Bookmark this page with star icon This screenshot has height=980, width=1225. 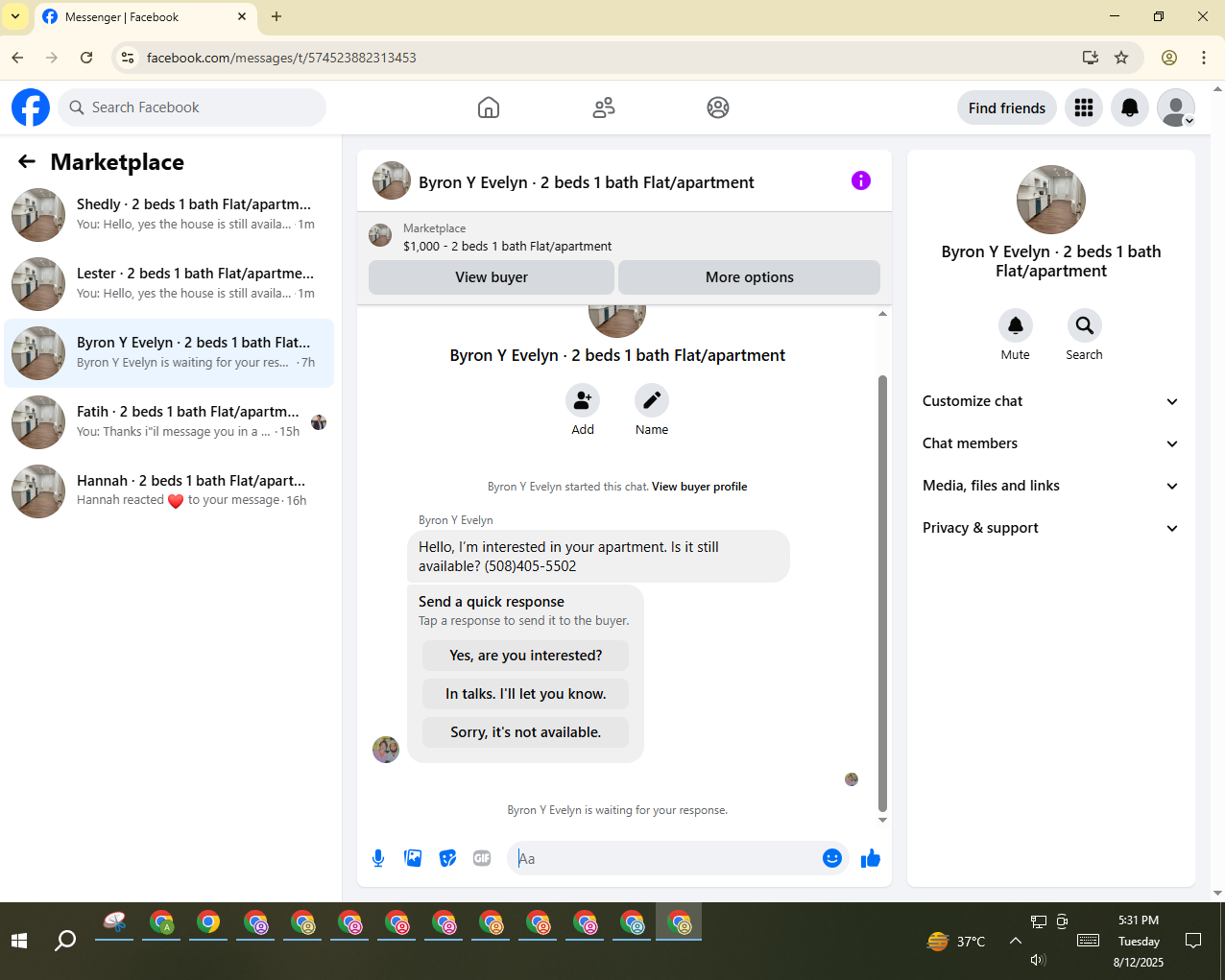[1121, 58]
